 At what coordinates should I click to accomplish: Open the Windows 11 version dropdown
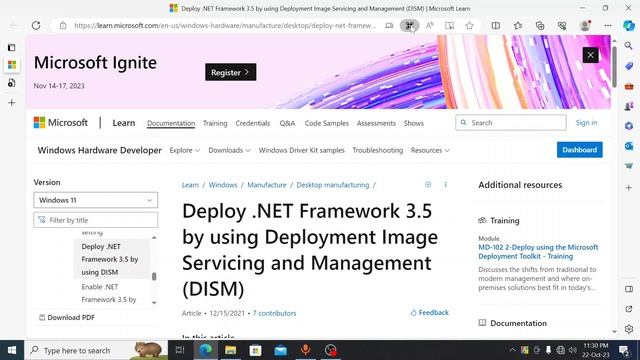96,200
